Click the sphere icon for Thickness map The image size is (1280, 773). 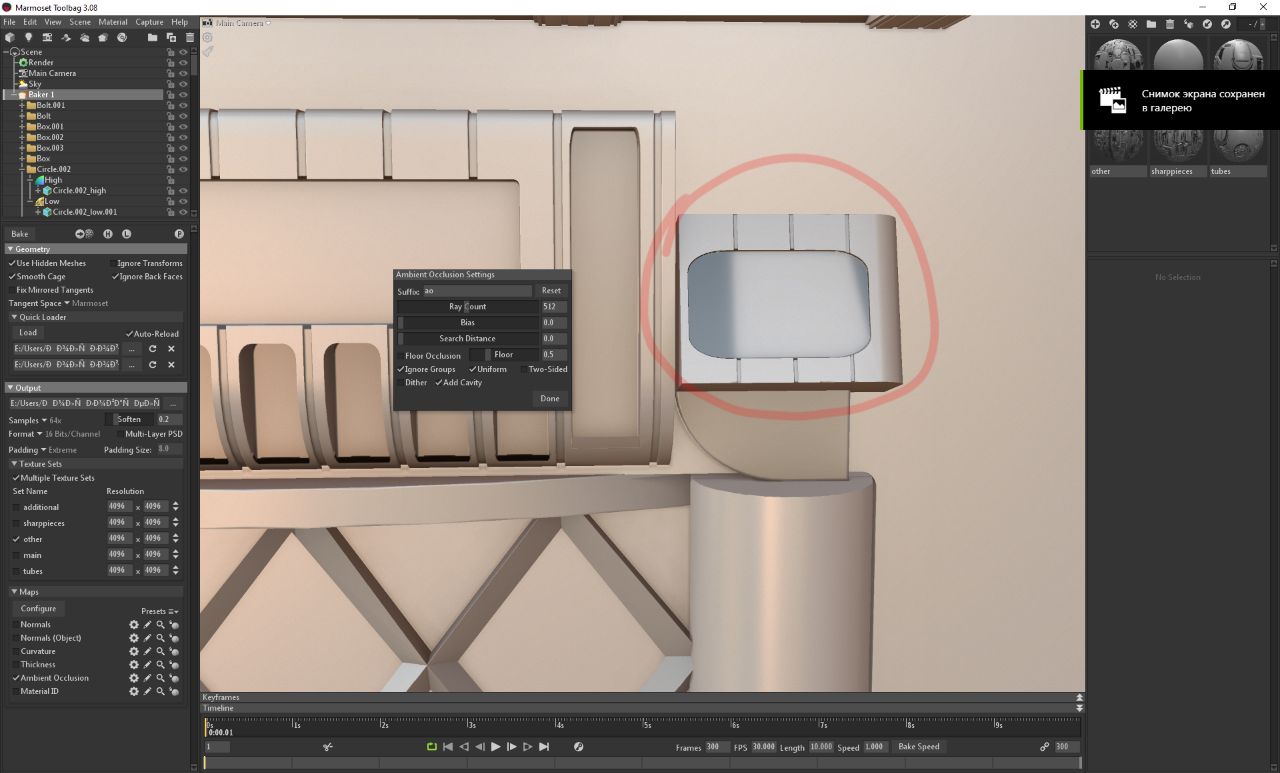click(173, 665)
